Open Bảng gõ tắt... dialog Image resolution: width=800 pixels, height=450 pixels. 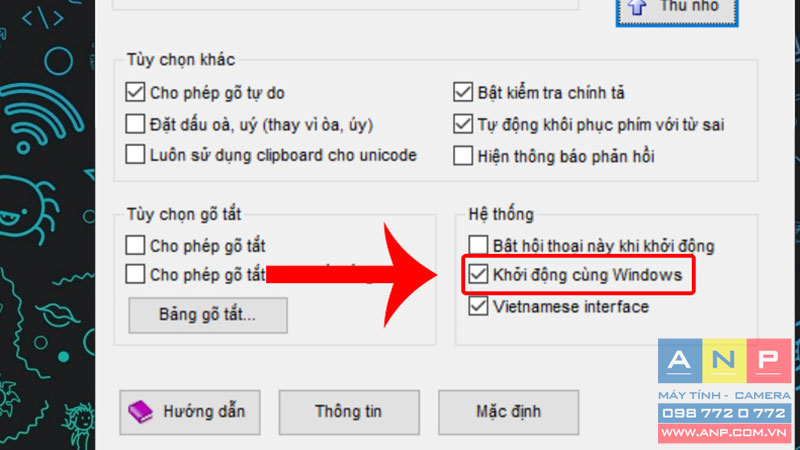coord(208,315)
